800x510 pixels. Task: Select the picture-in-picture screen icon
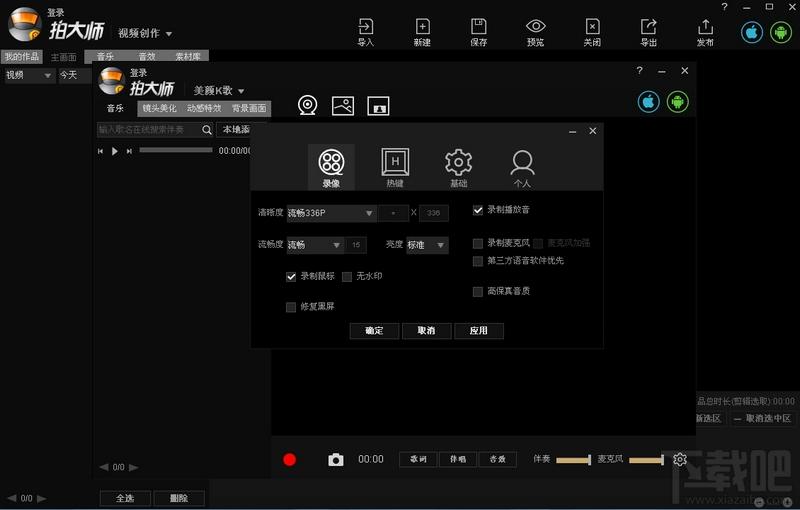[x=378, y=106]
